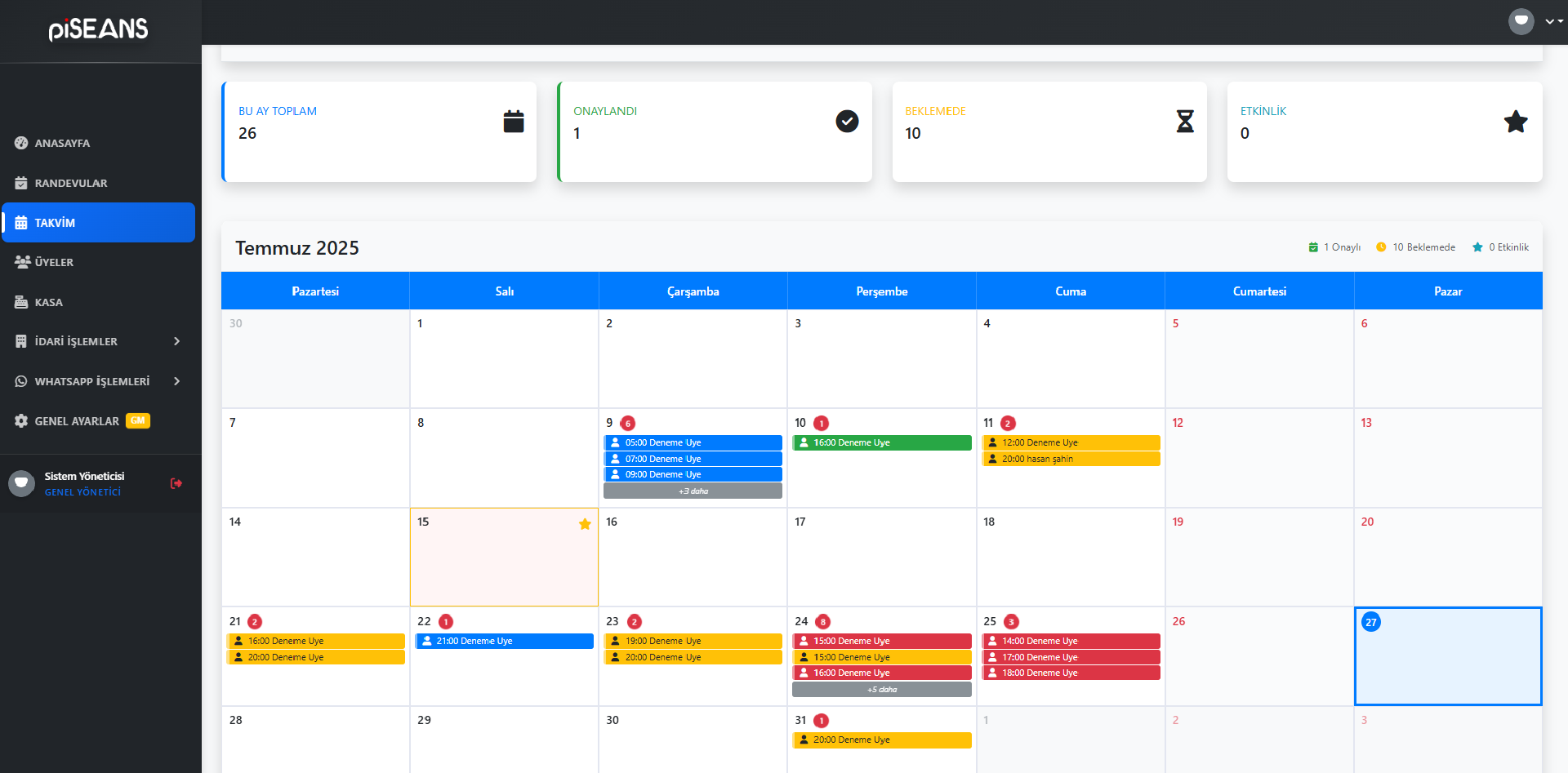Open the Randevular menu item

[x=71, y=183]
